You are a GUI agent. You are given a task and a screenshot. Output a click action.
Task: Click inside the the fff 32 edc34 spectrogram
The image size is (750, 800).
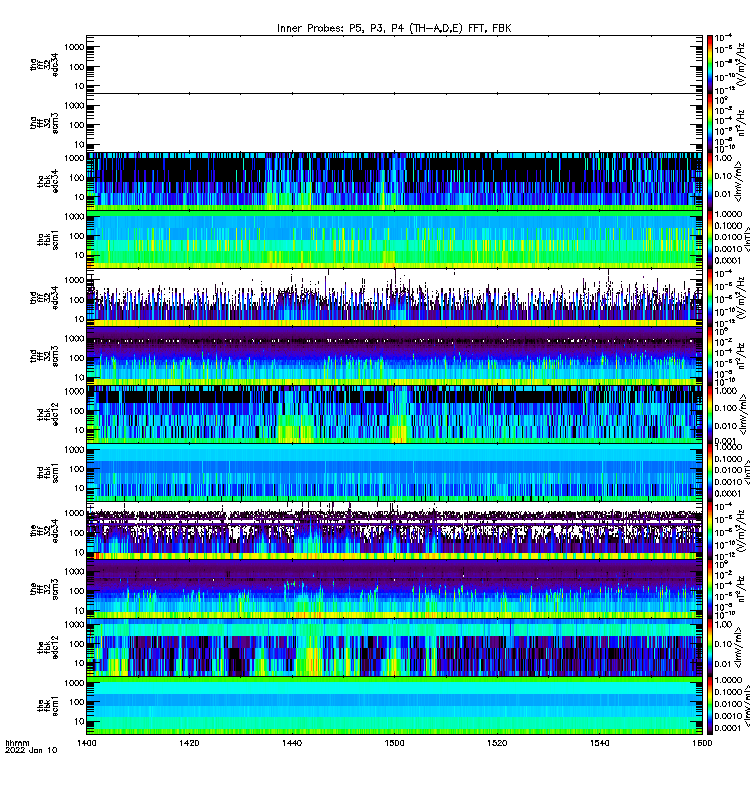coord(394,530)
